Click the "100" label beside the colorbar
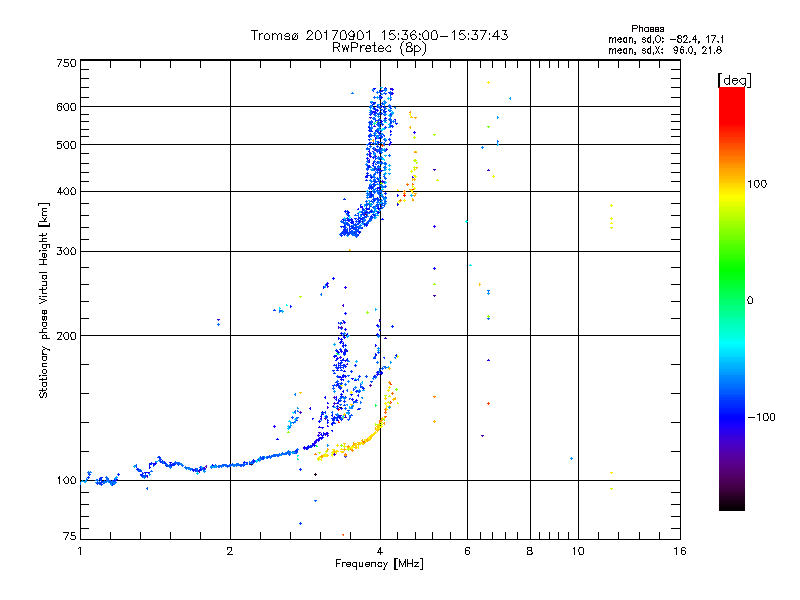800x600 pixels. pos(757,184)
